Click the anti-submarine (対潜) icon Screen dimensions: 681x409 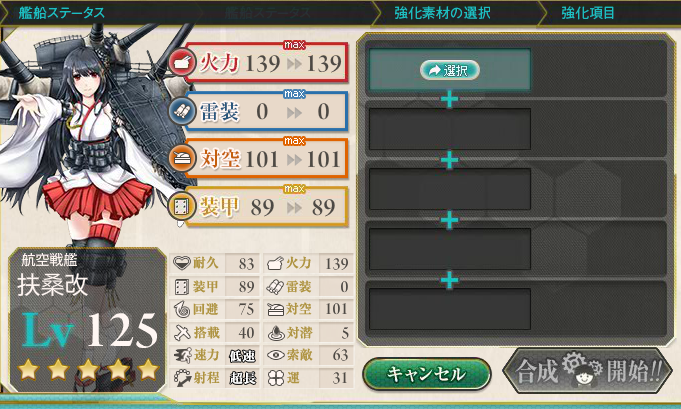276,333
